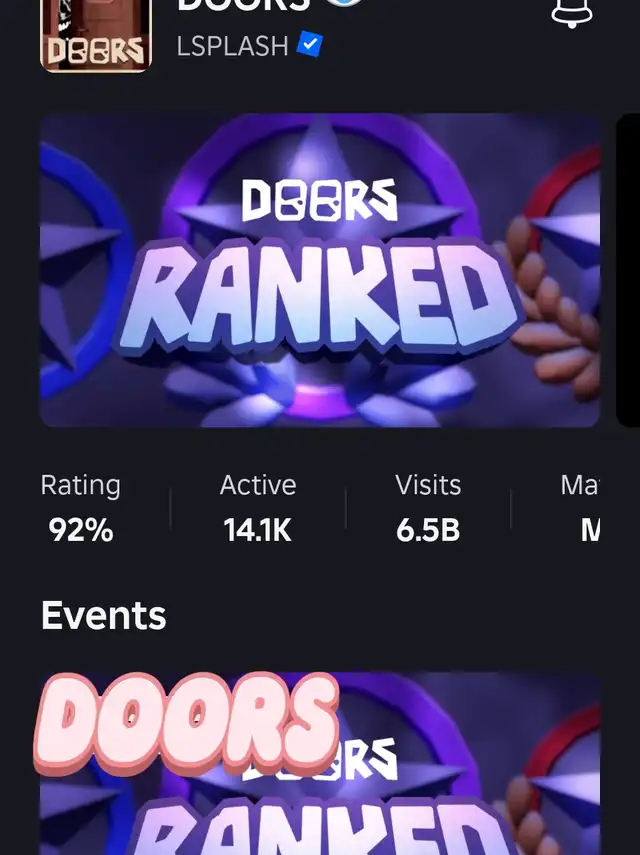Select the Rating 92% stat
This screenshot has height=855, width=640.
pyautogui.click(x=81, y=508)
